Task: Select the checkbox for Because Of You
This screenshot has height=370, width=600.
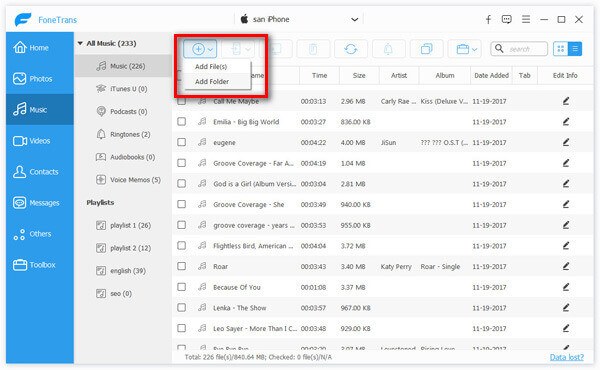Action: point(182,287)
